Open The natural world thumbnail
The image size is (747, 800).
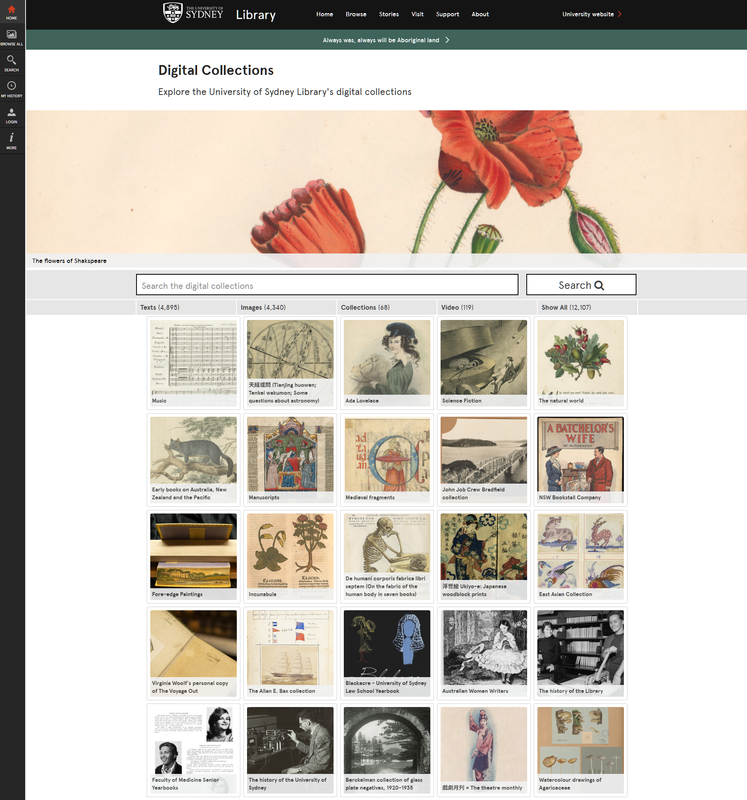[x=581, y=363]
